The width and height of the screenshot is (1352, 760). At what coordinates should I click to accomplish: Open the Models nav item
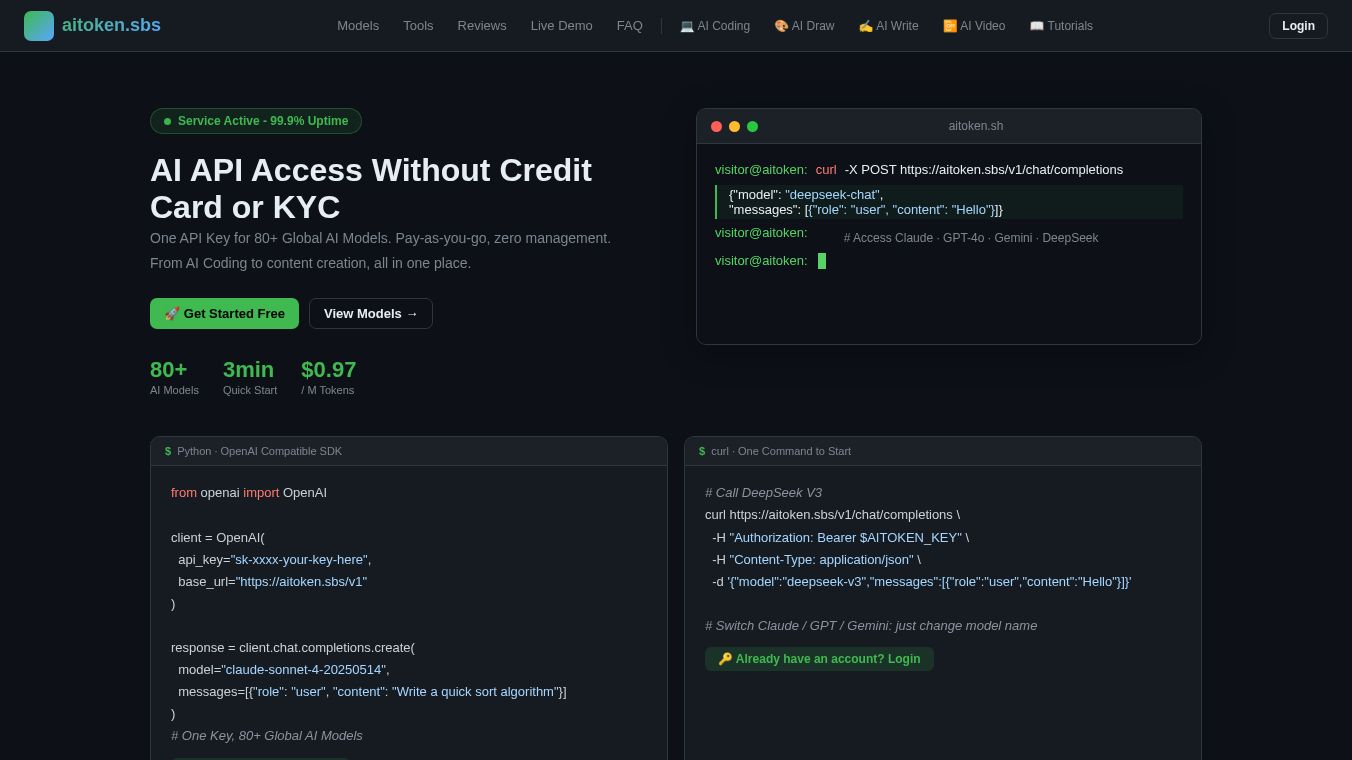pos(358,26)
